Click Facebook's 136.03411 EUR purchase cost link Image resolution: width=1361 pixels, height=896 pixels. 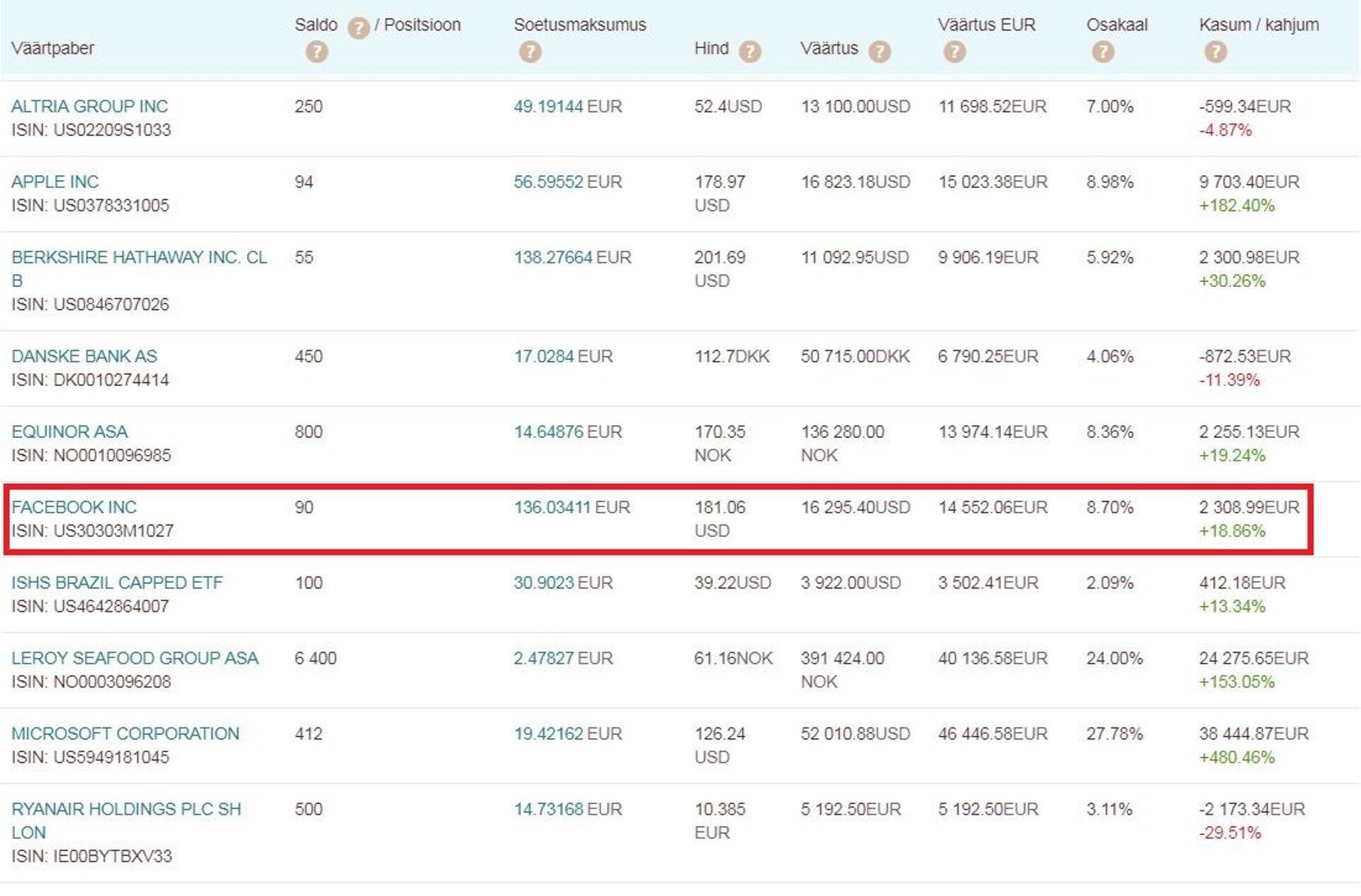555,508
